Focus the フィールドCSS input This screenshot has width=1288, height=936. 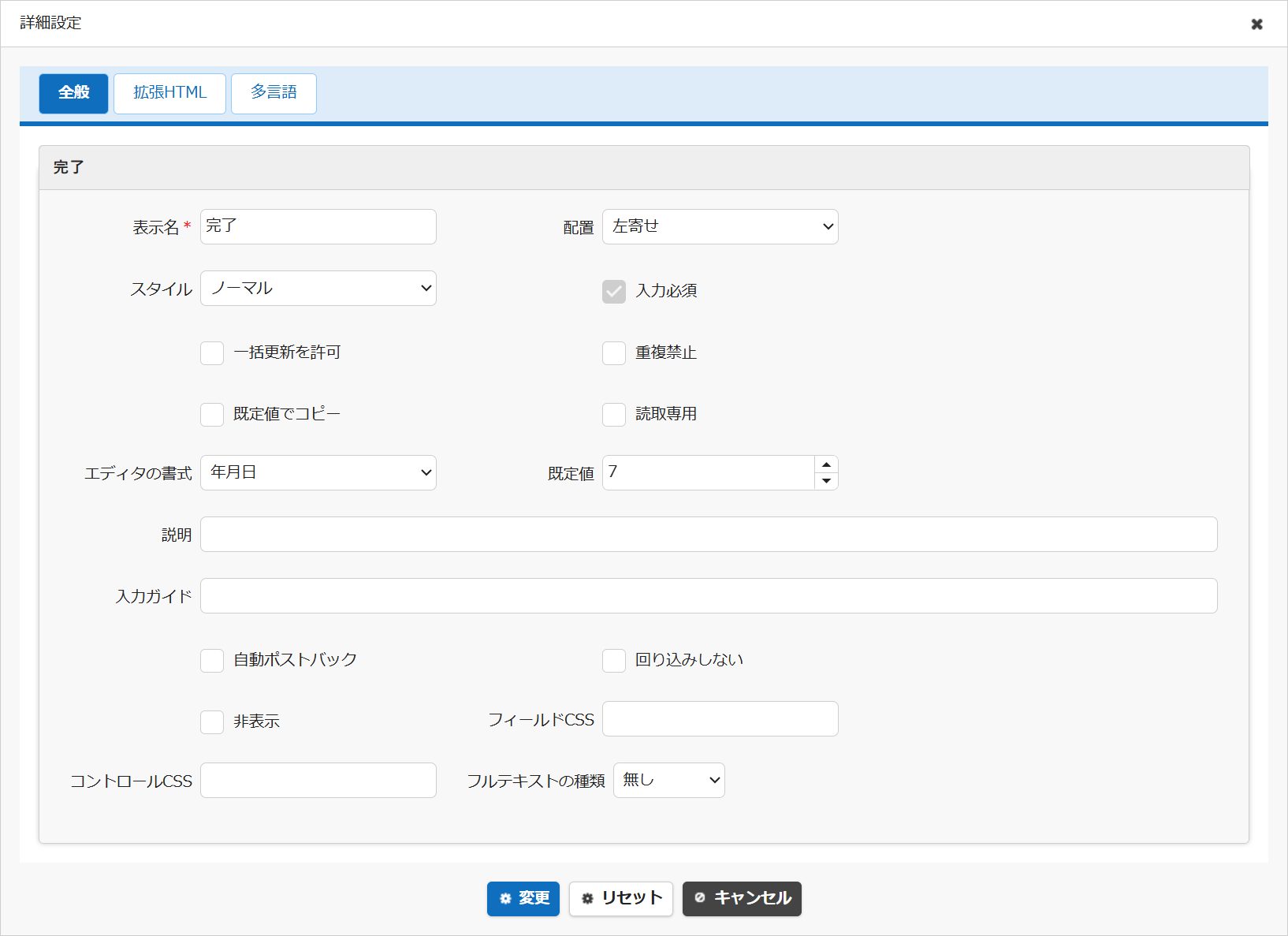(720, 719)
